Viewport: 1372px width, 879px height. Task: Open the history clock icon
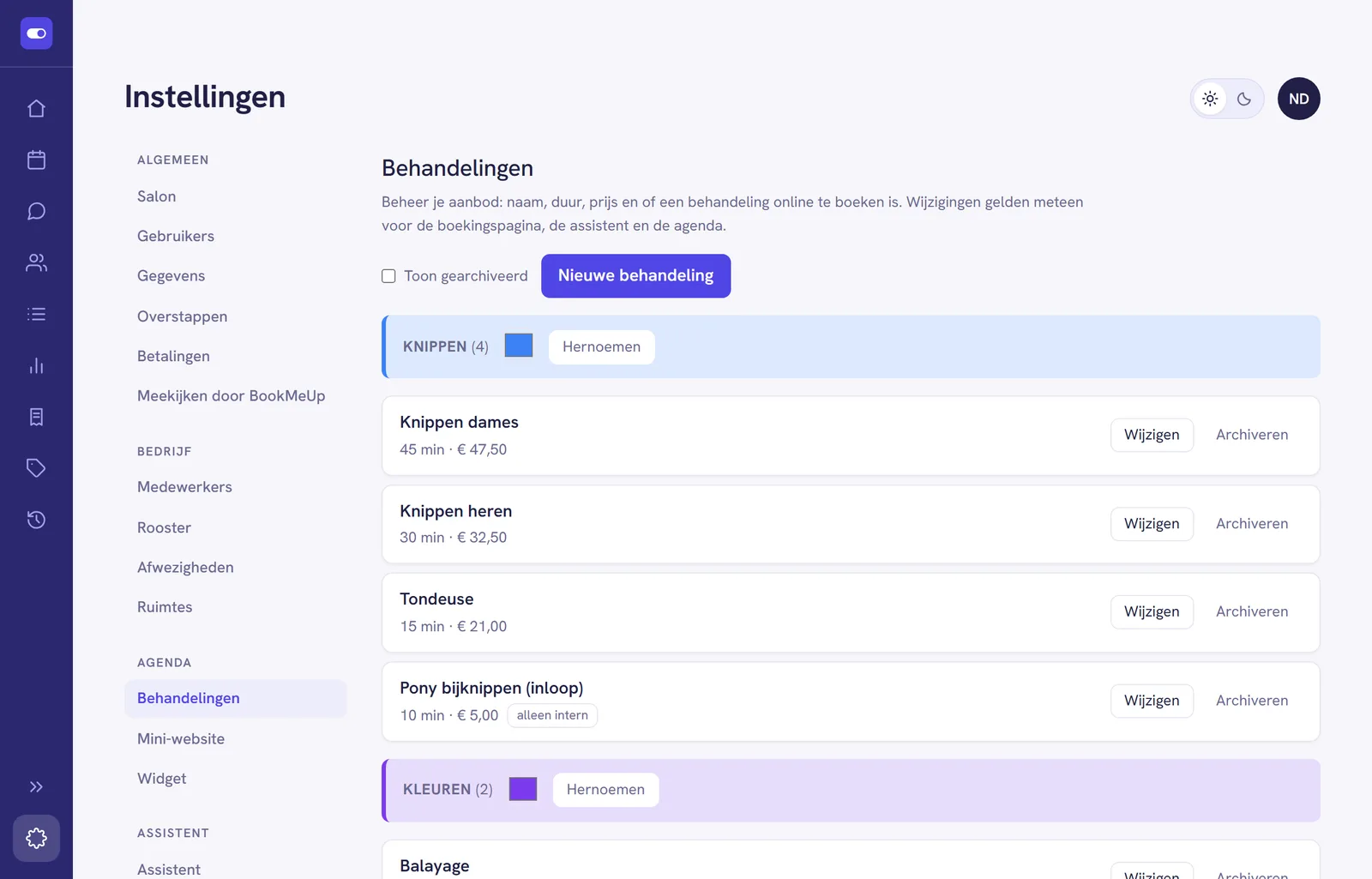(x=36, y=520)
